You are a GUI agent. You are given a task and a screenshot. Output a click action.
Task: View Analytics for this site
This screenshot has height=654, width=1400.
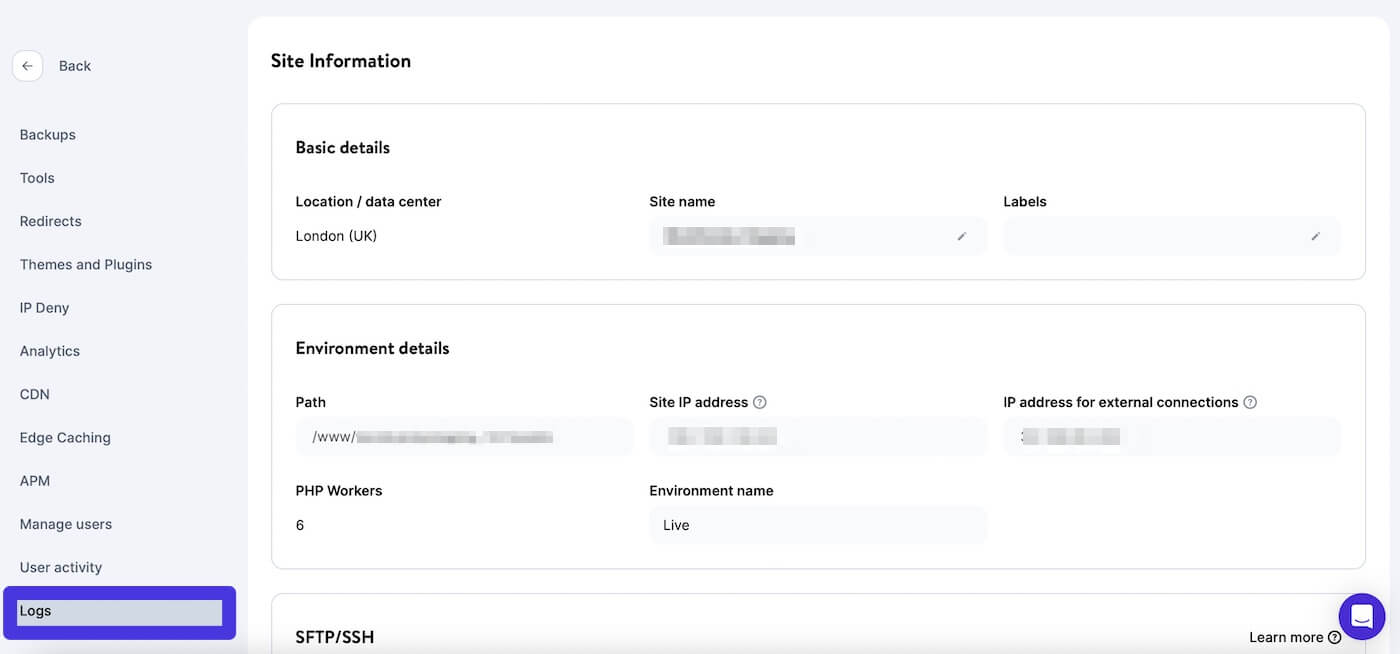click(49, 350)
